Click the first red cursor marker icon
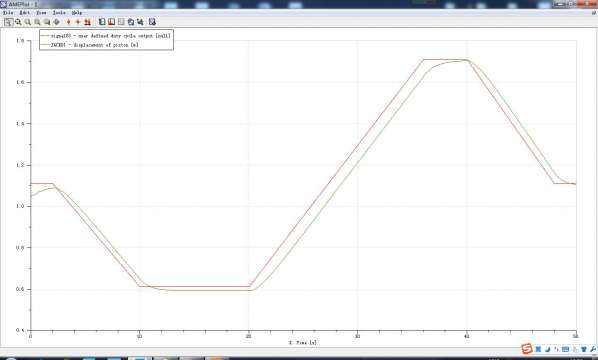The image size is (598, 360). tap(69, 22)
